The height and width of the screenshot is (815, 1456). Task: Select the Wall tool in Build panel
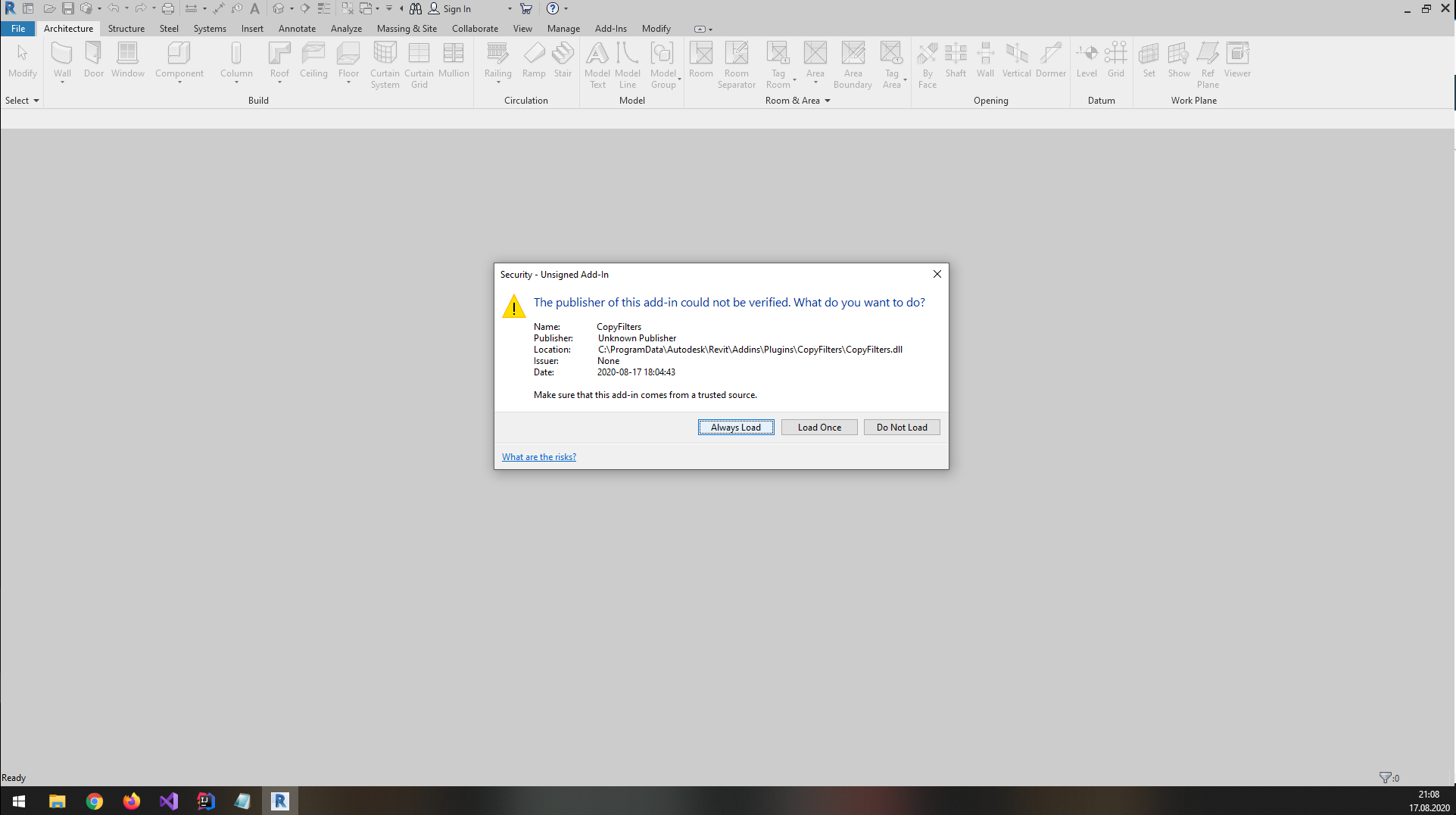click(62, 61)
